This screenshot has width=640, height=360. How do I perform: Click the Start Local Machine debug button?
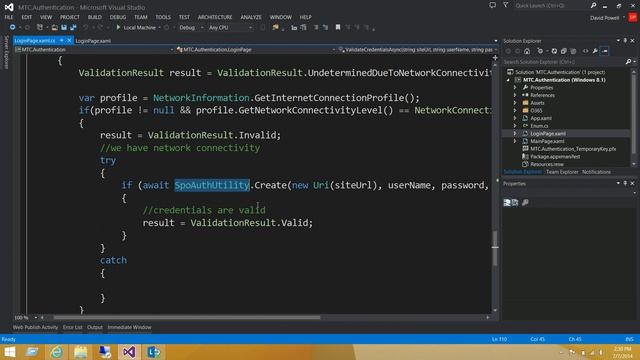[x=136, y=27]
